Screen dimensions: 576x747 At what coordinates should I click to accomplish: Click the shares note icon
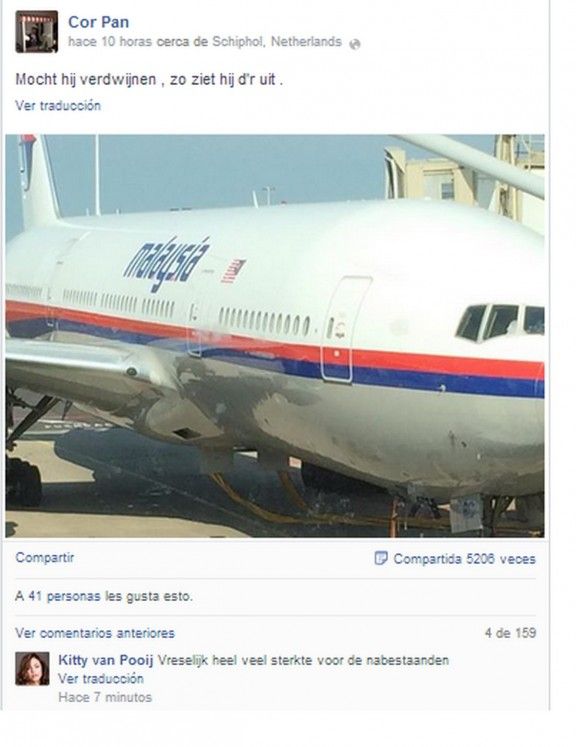click(x=381, y=558)
